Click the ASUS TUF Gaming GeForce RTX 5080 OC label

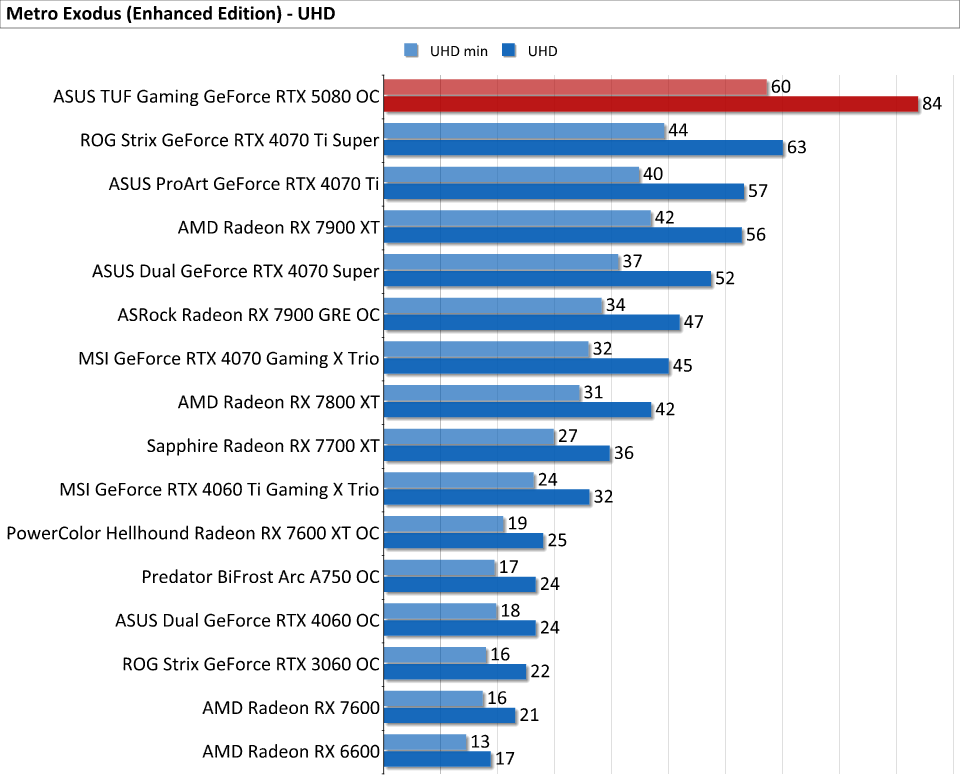[x=216, y=97]
